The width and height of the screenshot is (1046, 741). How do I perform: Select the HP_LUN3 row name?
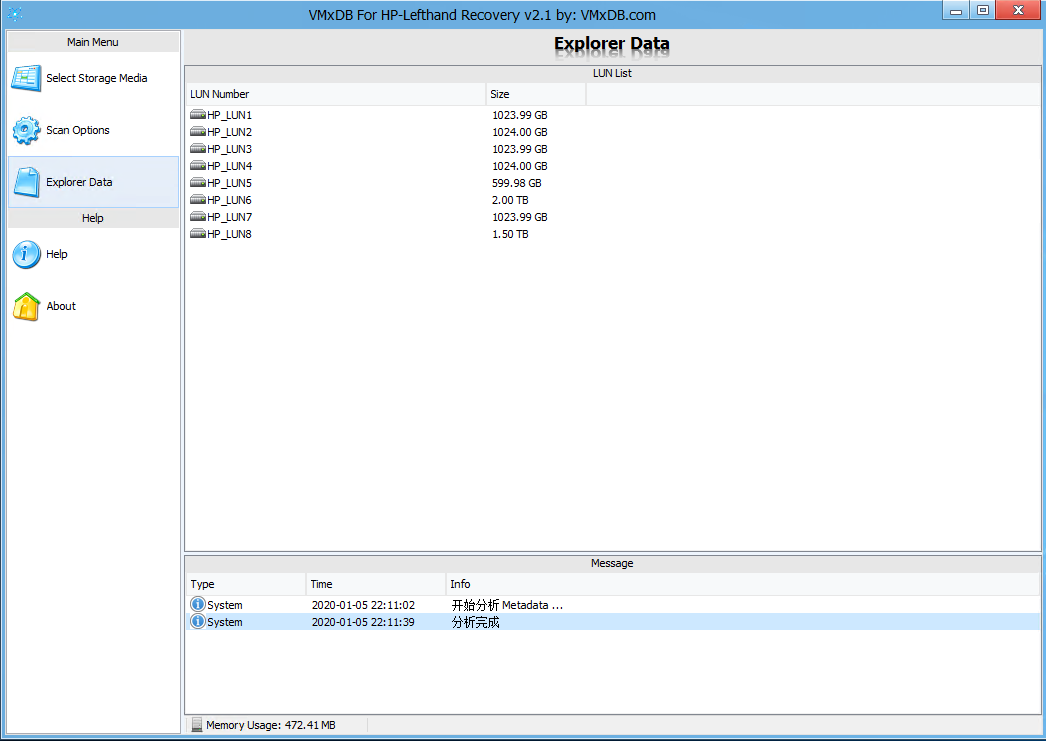(229, 149)
